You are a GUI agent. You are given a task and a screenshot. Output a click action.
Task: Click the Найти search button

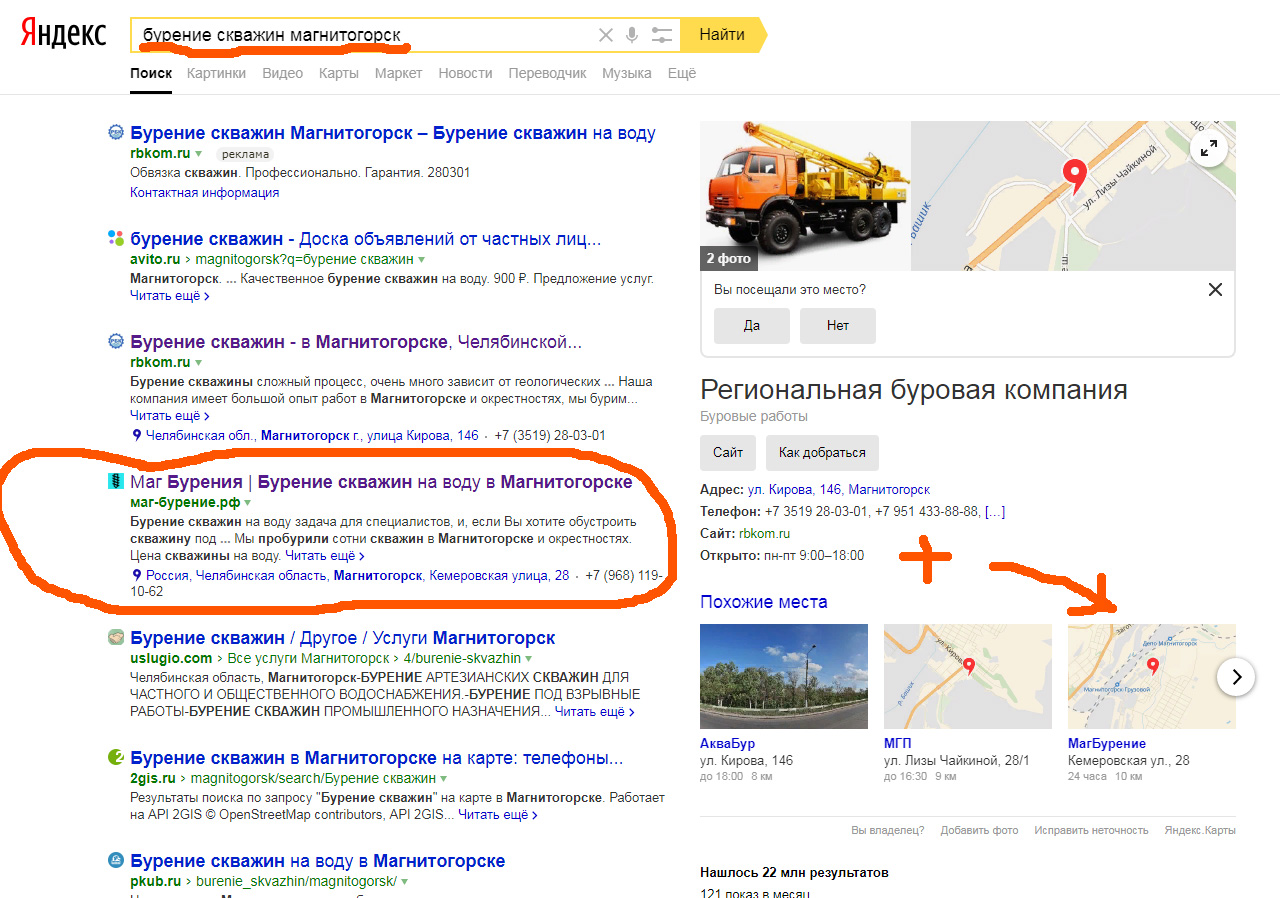tap(722, 35)
